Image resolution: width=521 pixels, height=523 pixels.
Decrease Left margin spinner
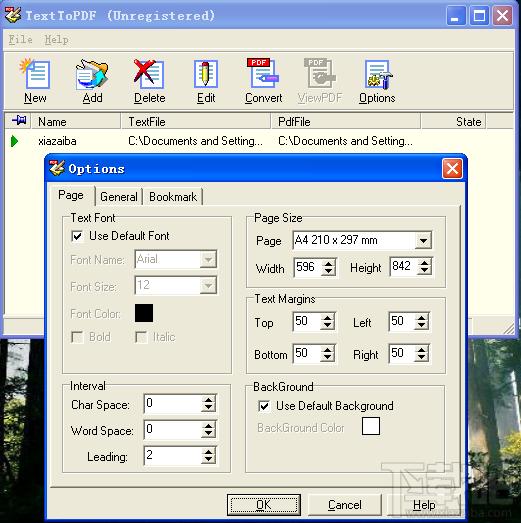point(422,325)
